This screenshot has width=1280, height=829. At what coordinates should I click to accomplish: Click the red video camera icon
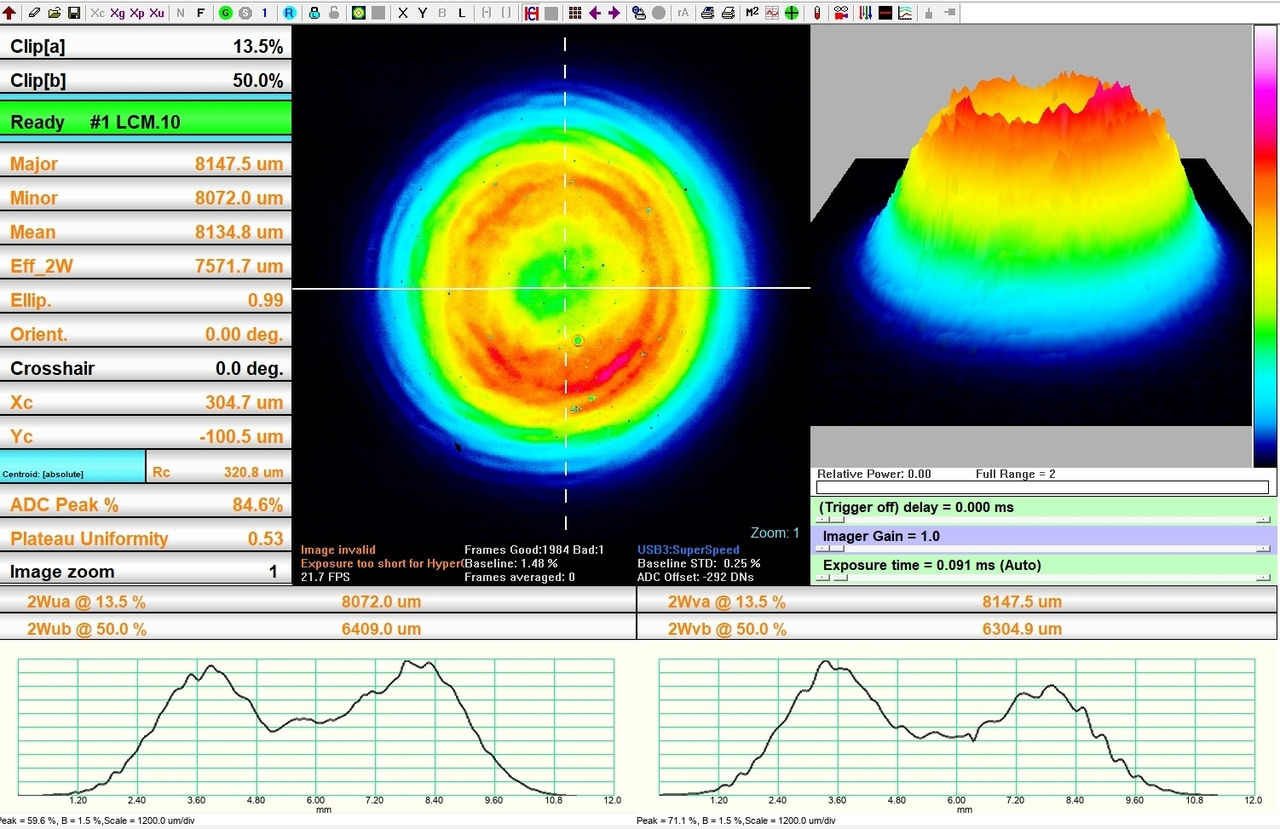840,13
